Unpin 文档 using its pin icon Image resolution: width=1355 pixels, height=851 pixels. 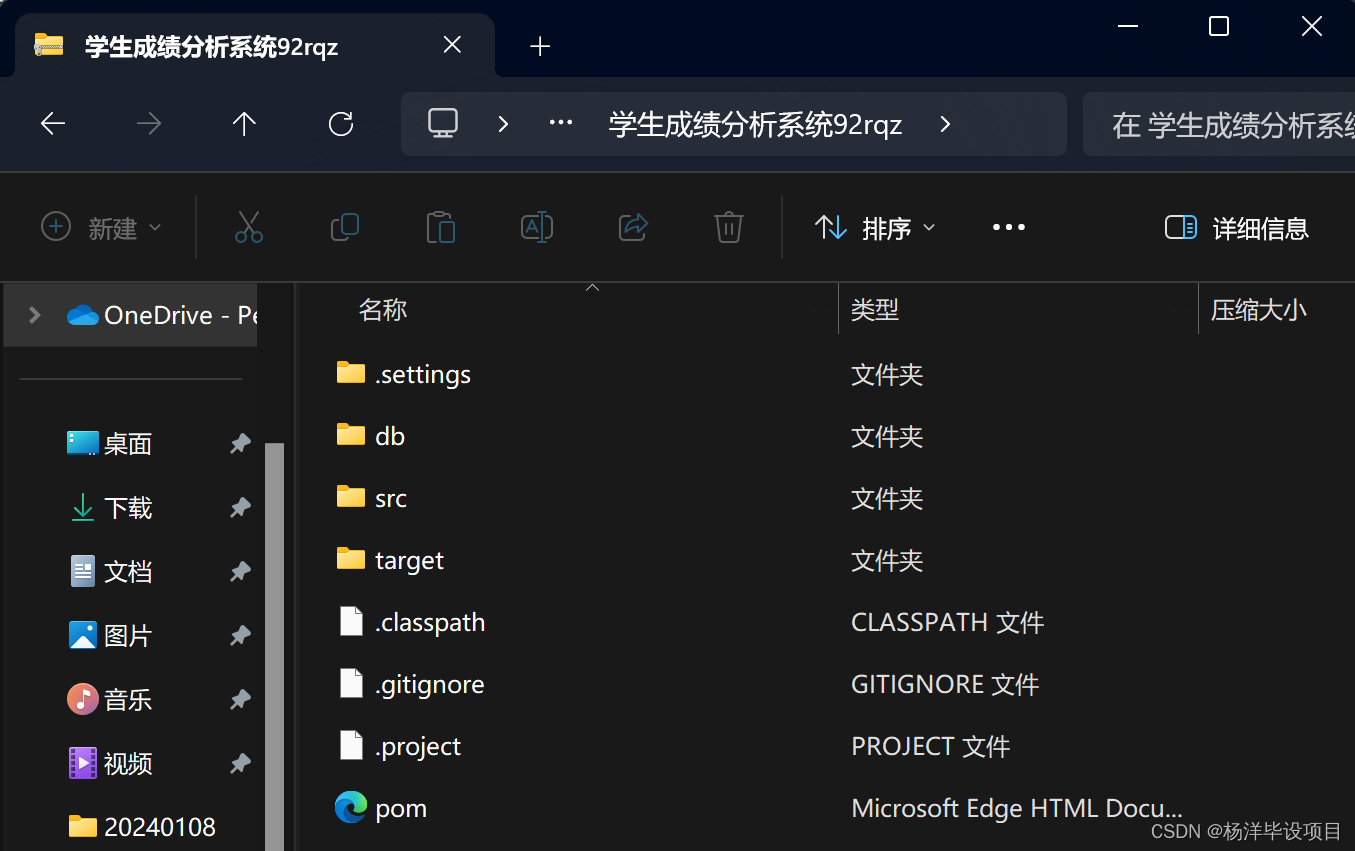(240, 572)
